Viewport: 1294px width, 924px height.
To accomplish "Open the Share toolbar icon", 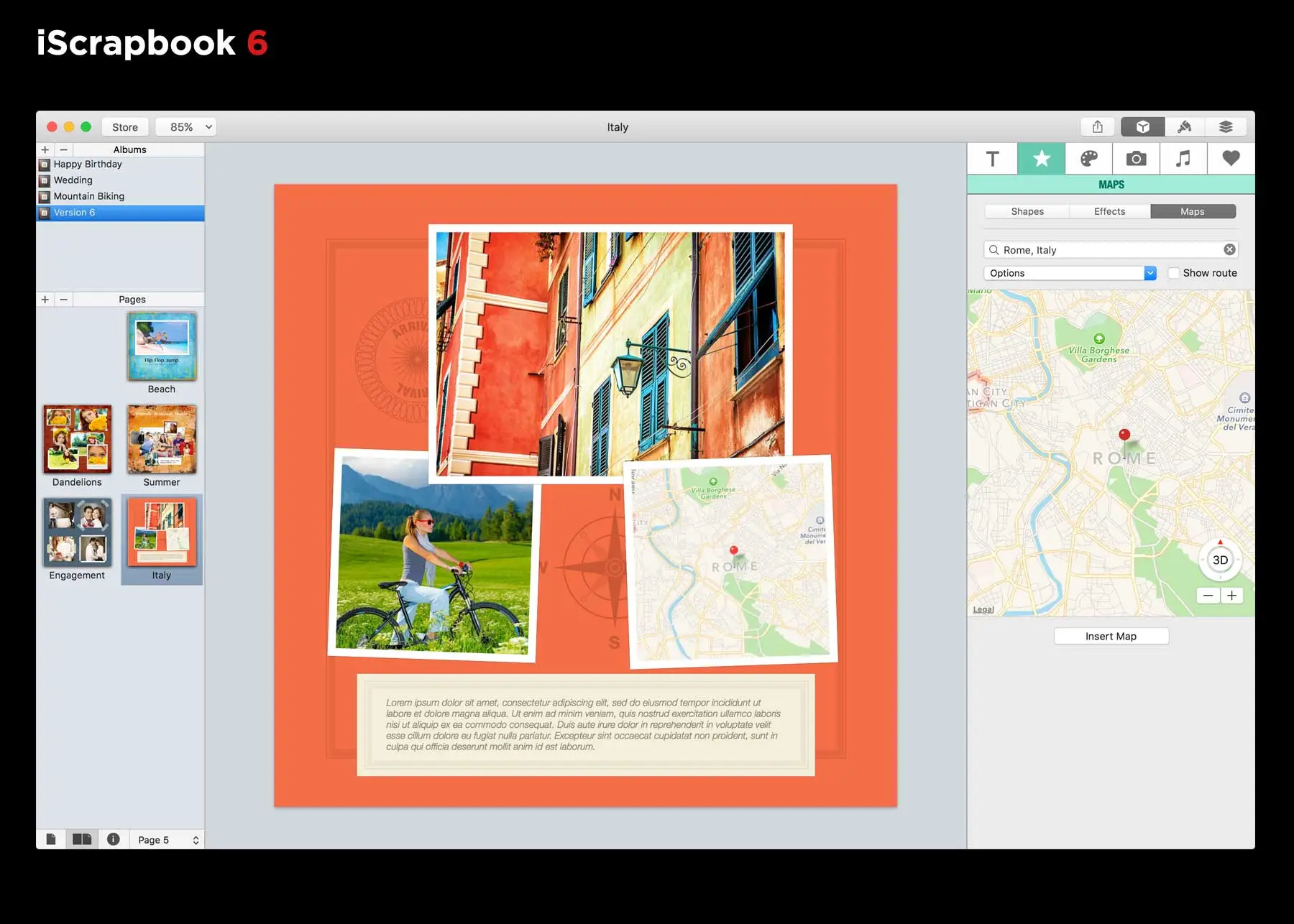I will click(x=1097, y=127).
